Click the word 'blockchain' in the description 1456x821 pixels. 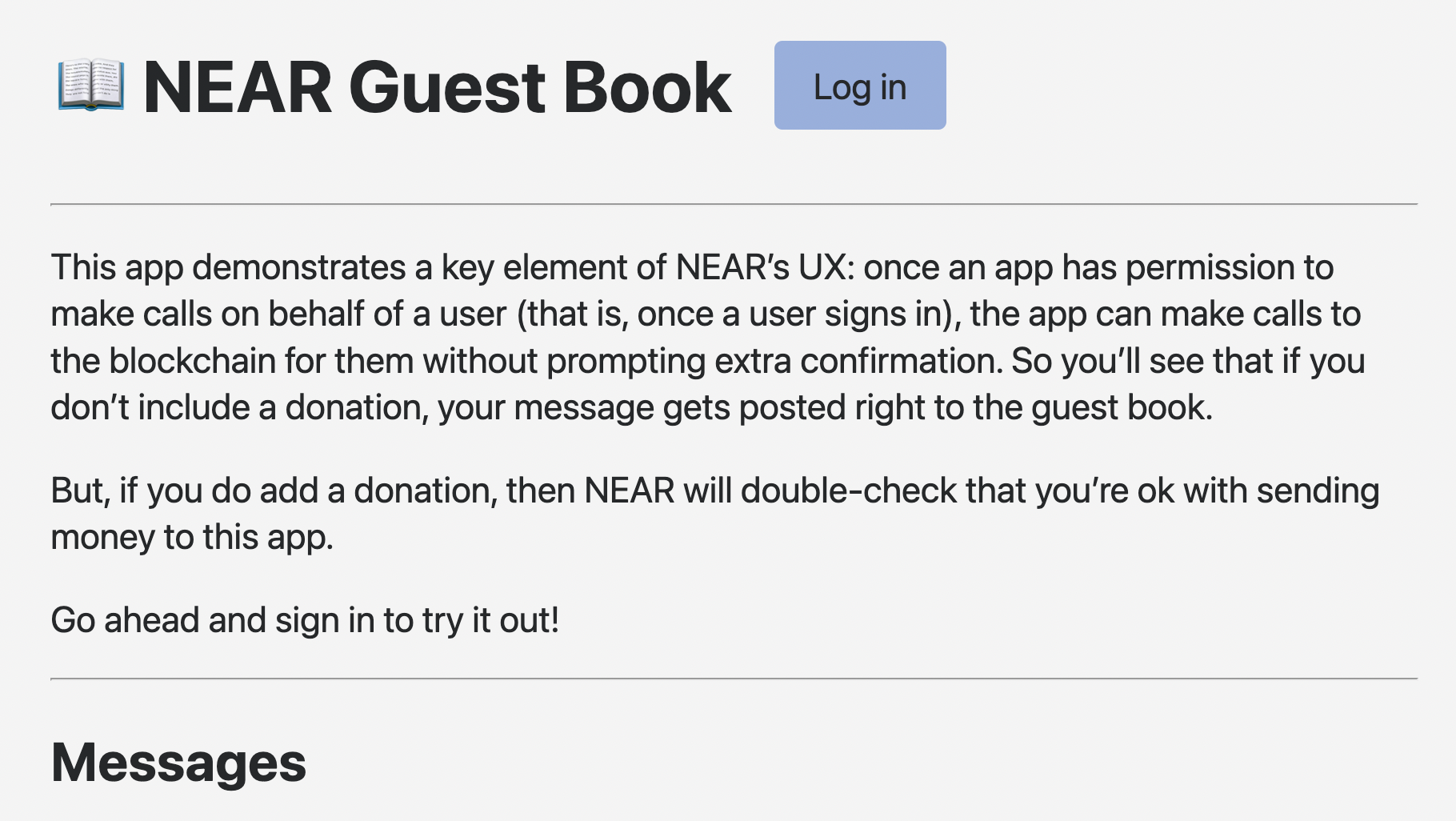pos(192,361)
